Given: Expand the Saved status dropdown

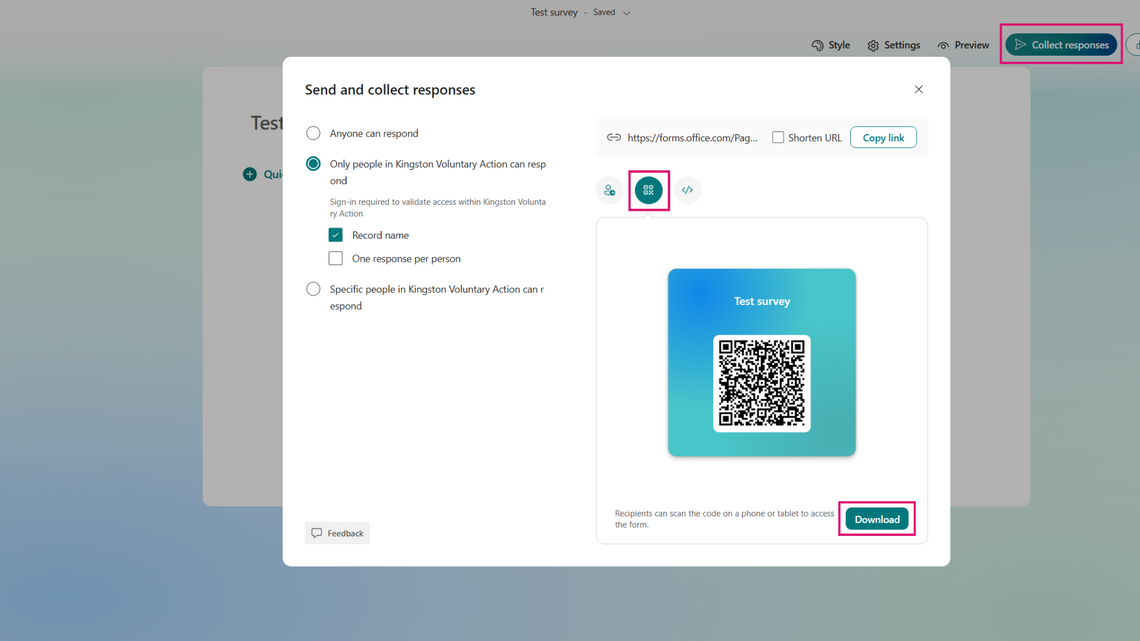Looking at the screenshot, I should (x=627, y=12).
